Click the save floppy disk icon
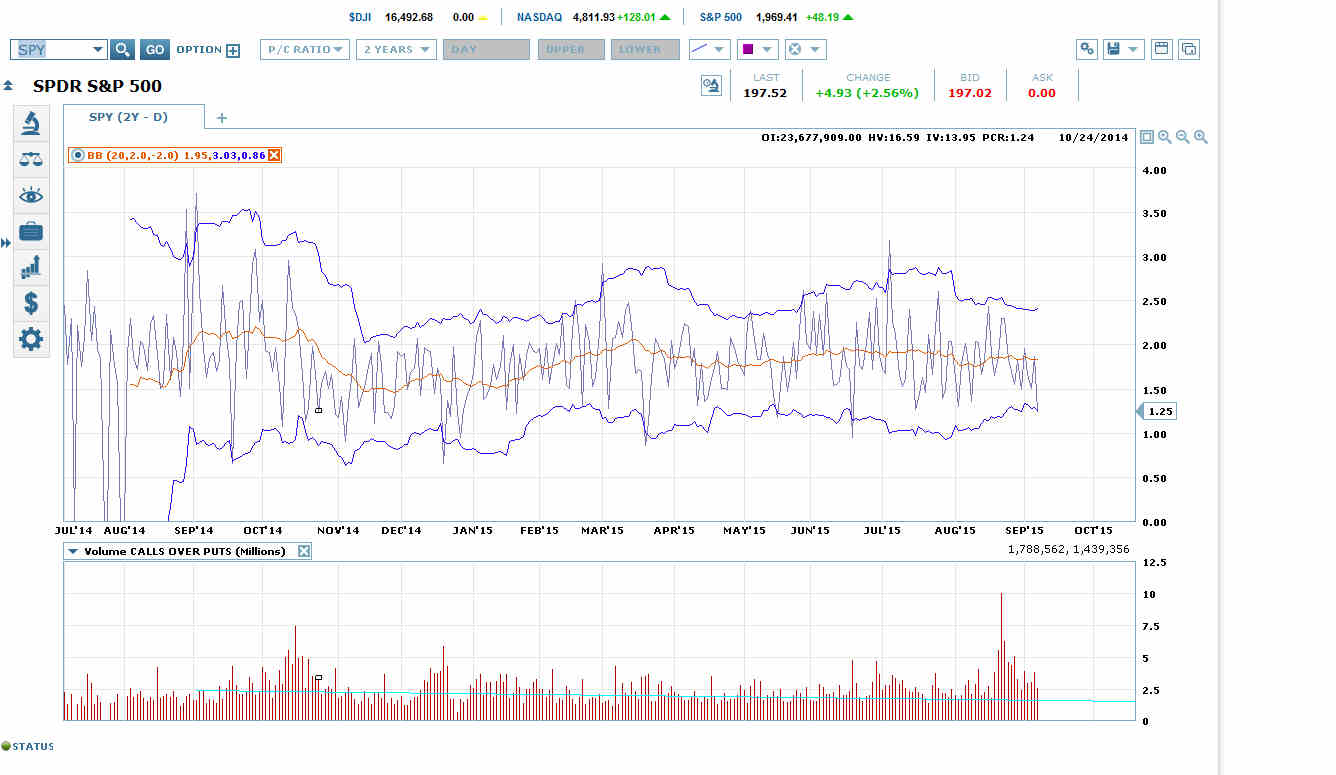The height and width of the screenshot is (775, 1336). tap(1113, 49)
